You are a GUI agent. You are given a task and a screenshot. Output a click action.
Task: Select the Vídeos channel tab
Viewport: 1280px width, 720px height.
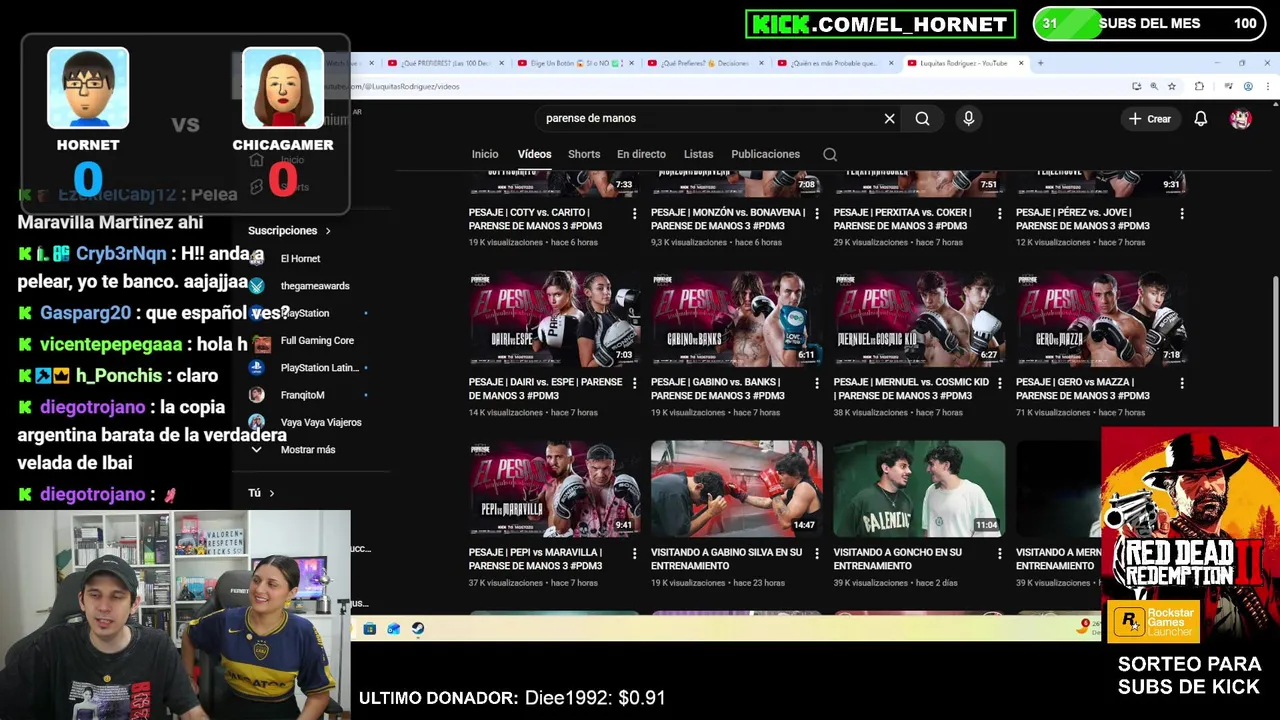tap(534, 154)
